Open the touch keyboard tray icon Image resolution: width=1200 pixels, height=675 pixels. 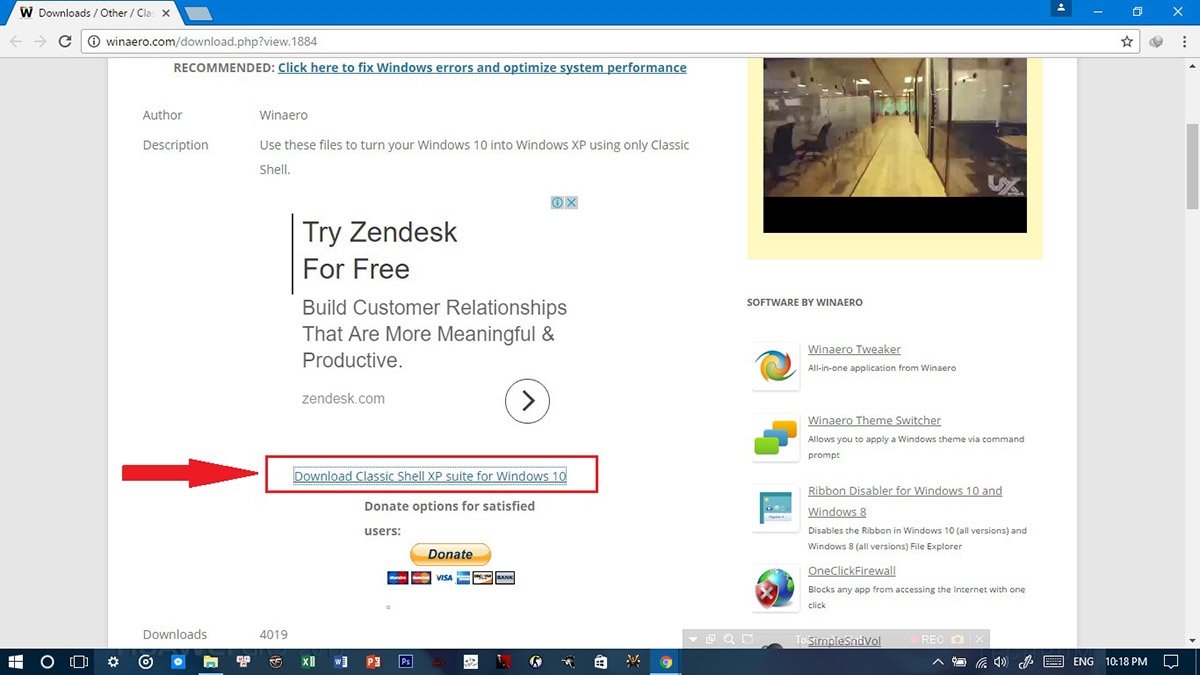click(1053, 662)
